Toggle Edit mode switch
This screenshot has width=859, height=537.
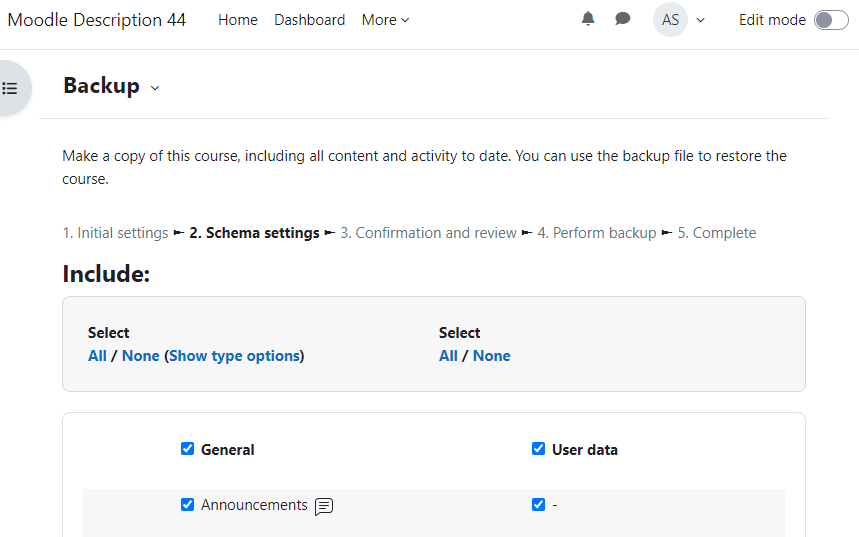tap(831, 20)
